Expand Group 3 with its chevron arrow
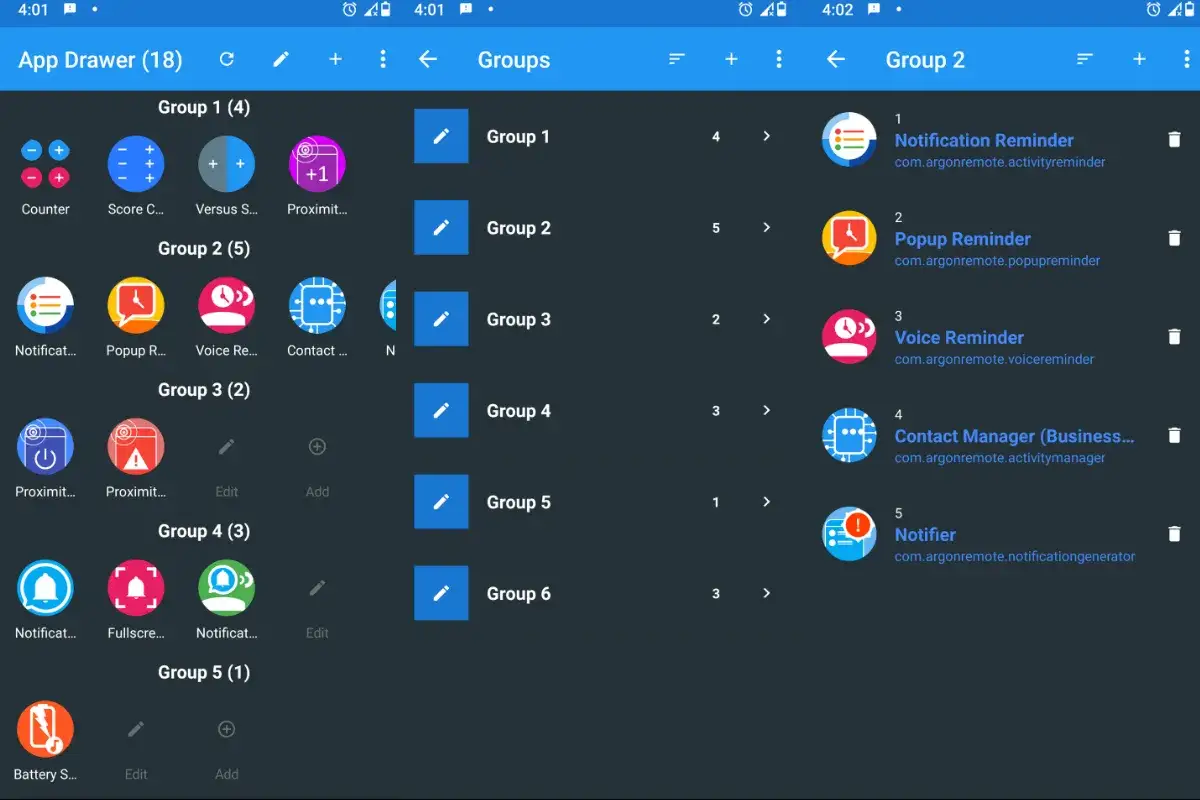The image size is (1200, 800). [766, 319]
